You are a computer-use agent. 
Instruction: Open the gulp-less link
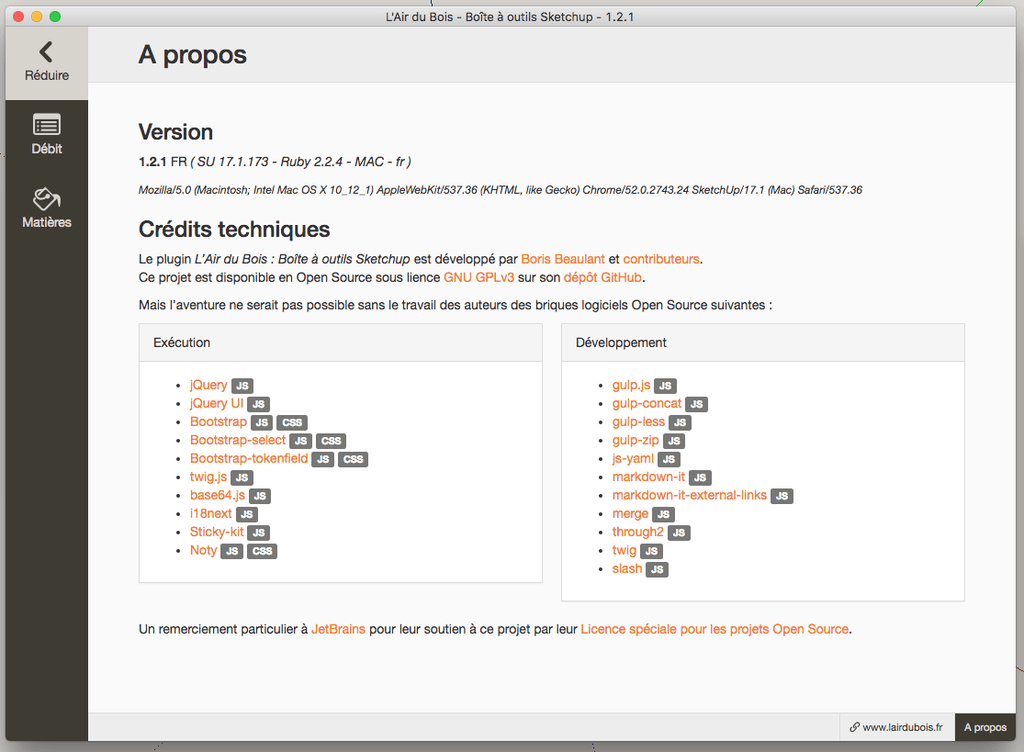638,422
